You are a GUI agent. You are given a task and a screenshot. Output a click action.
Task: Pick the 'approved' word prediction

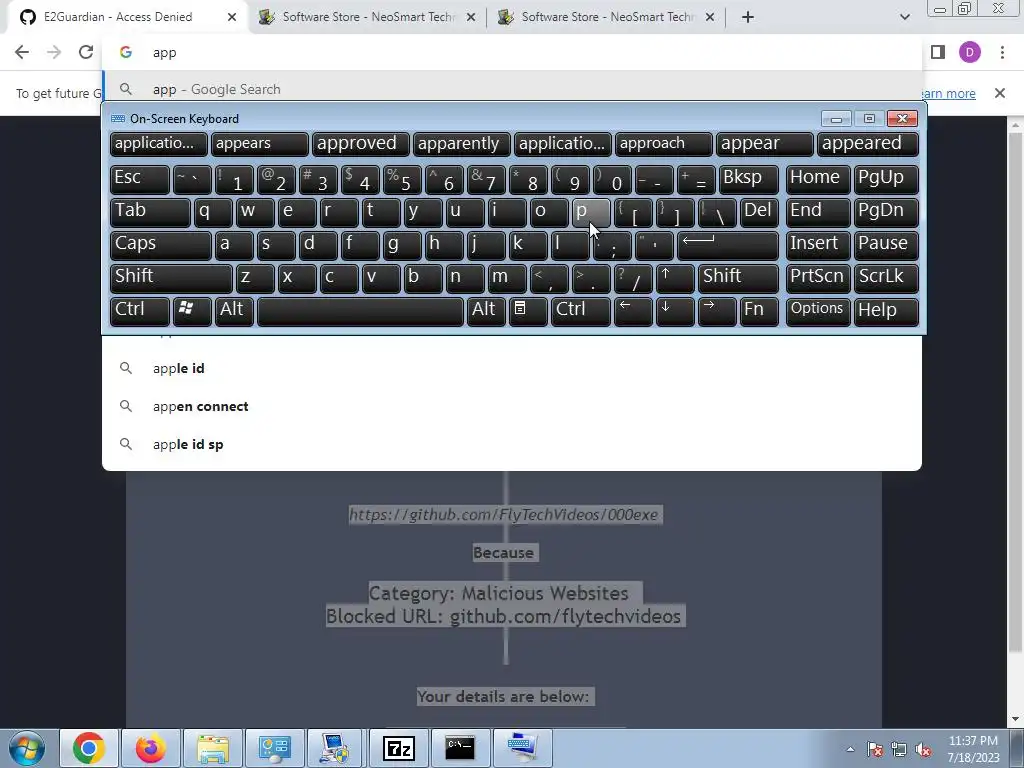(x=360, y=144)
